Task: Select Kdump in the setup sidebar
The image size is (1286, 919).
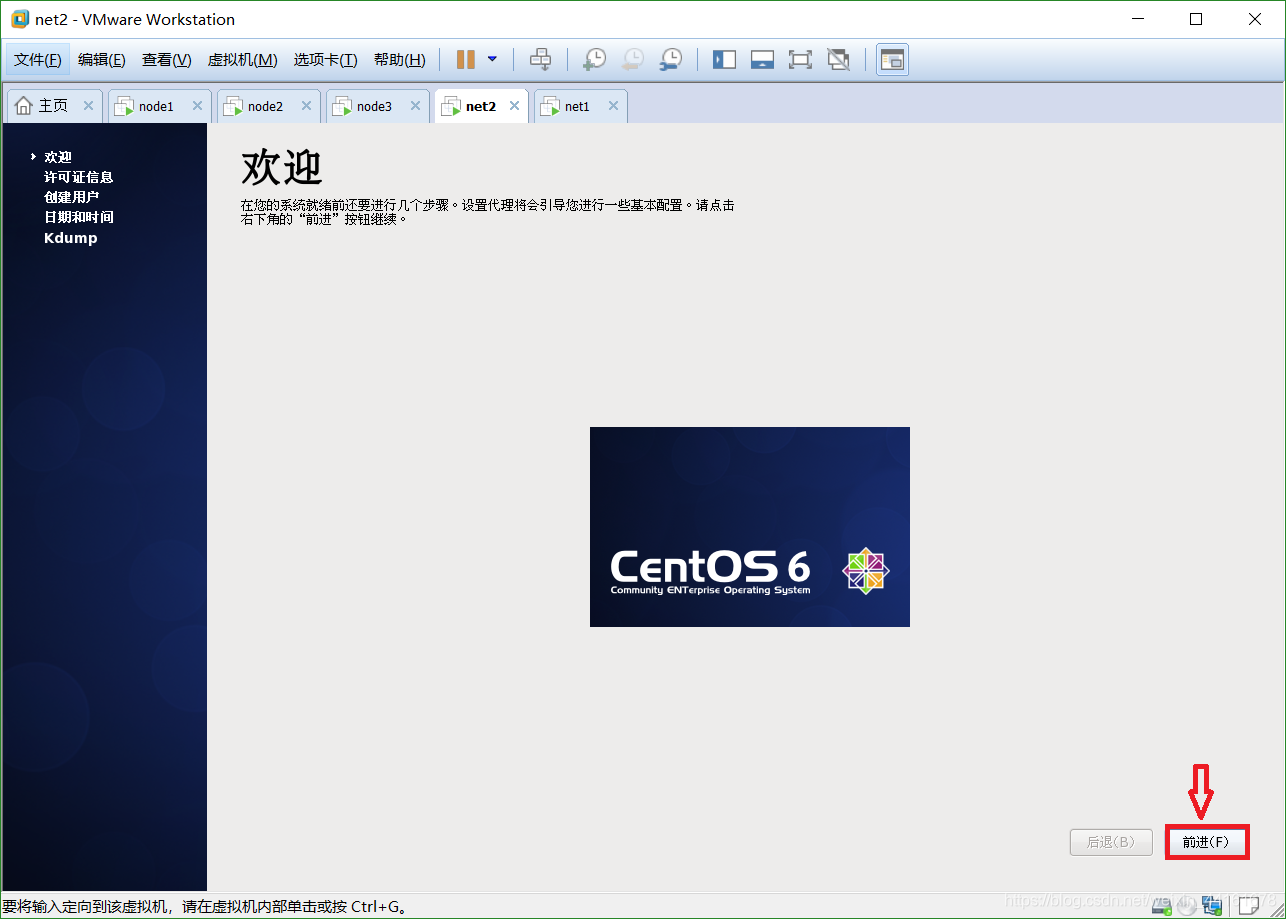Action: 71,238
